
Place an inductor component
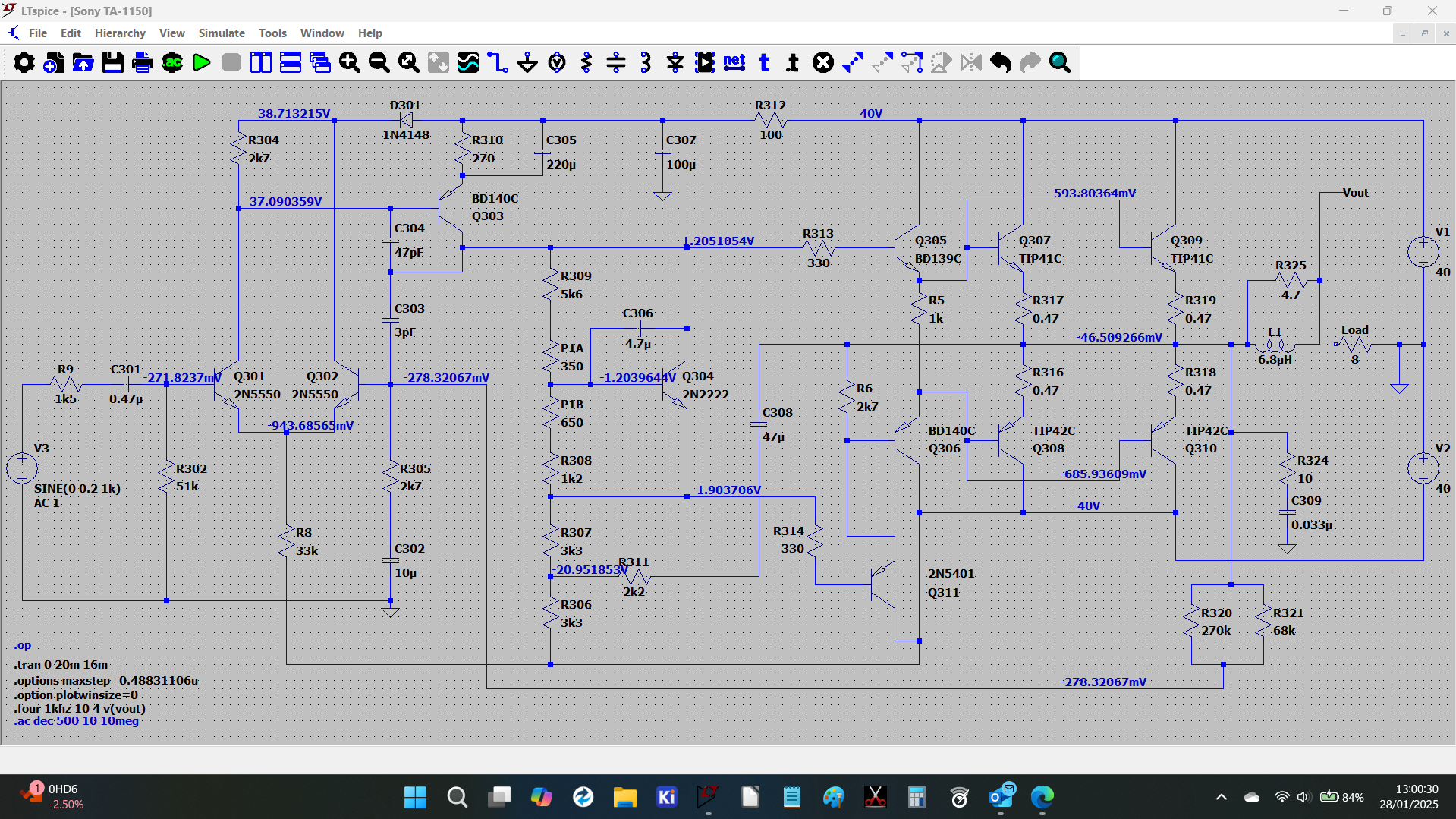(x=646, y=62)
